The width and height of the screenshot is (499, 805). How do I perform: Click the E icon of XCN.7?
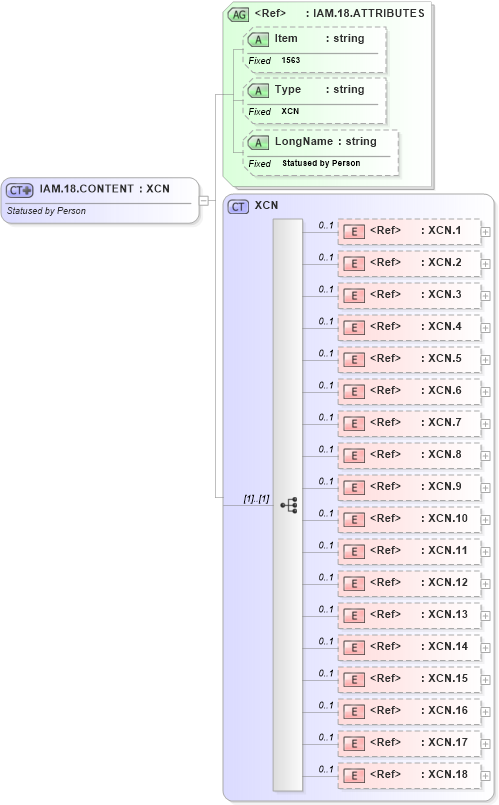click(x=354, y=424)
